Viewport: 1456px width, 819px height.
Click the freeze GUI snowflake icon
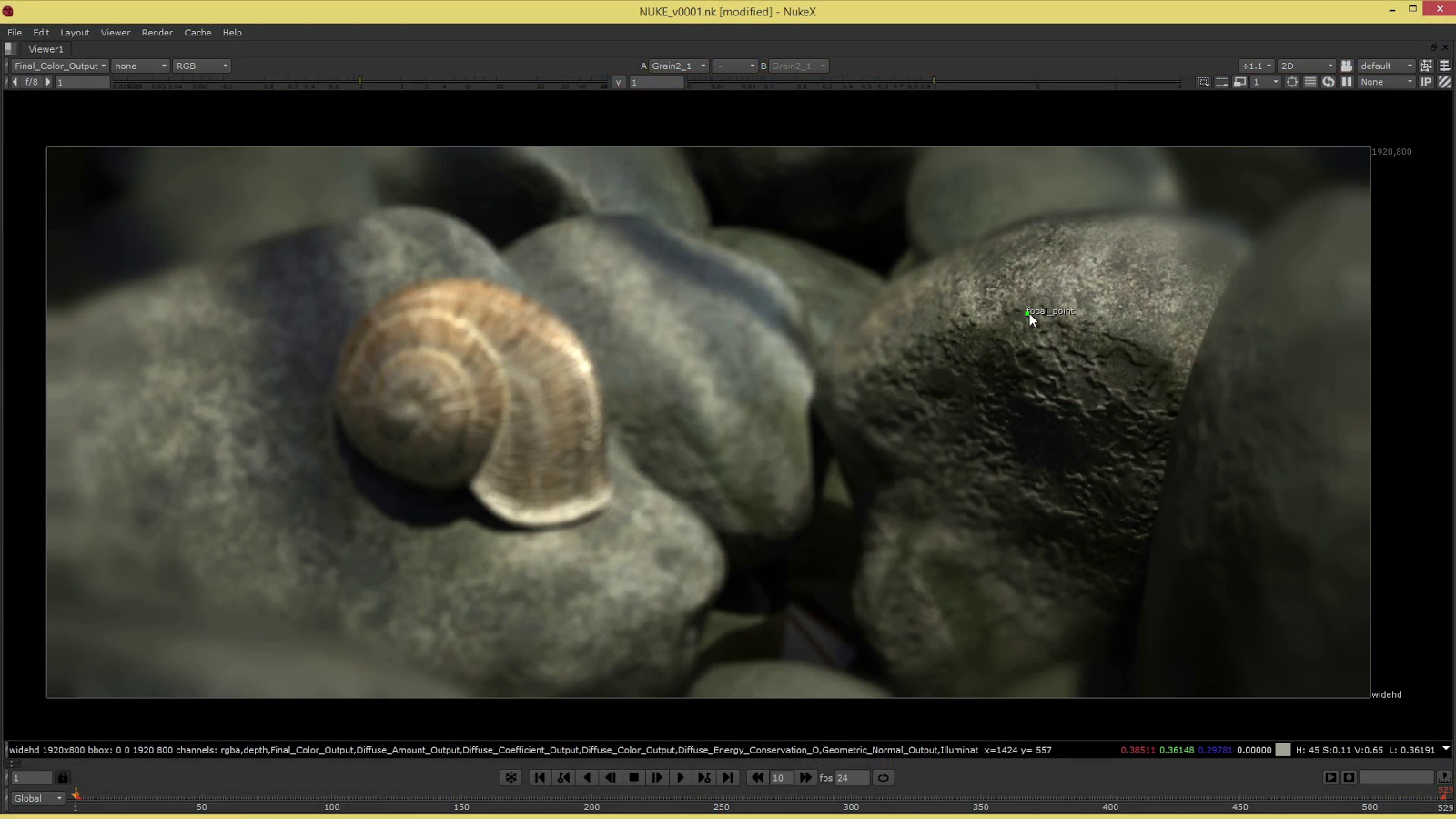pos(511,778)
